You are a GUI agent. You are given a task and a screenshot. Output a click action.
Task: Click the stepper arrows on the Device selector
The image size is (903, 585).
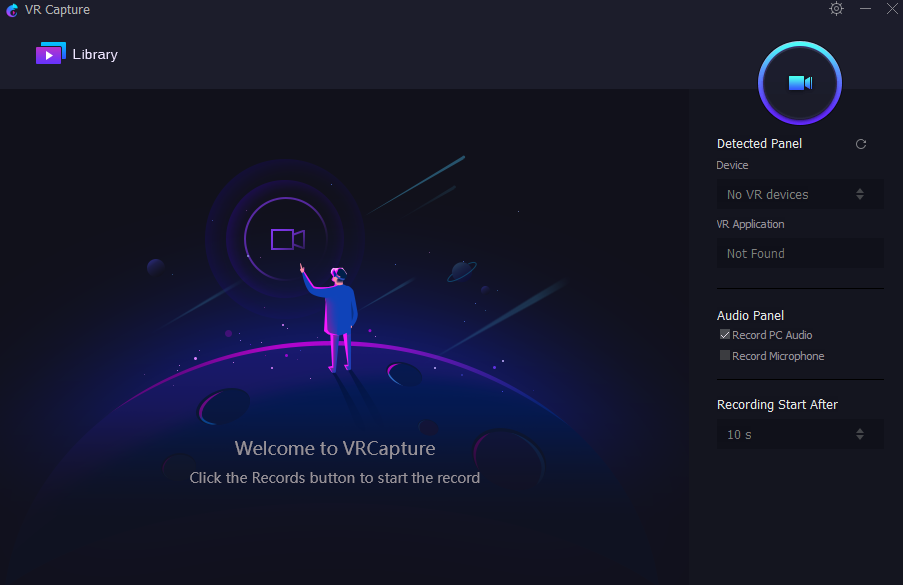click(x=859, y=194)
